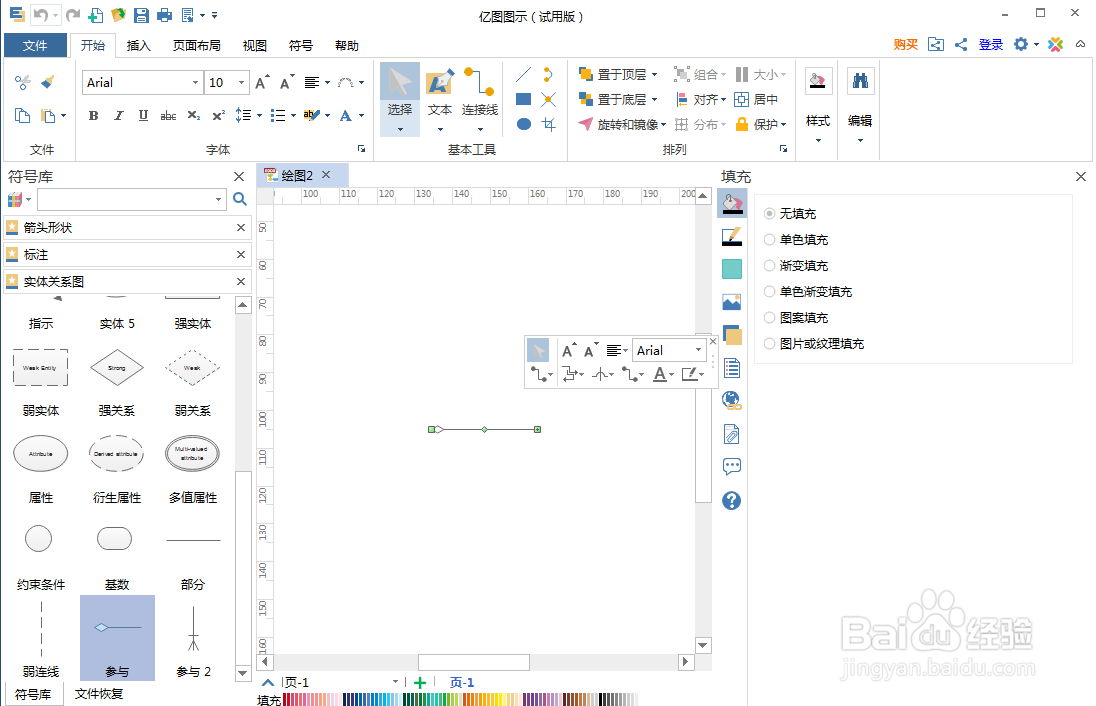Toggle italic formatting

tap(118, 115)
